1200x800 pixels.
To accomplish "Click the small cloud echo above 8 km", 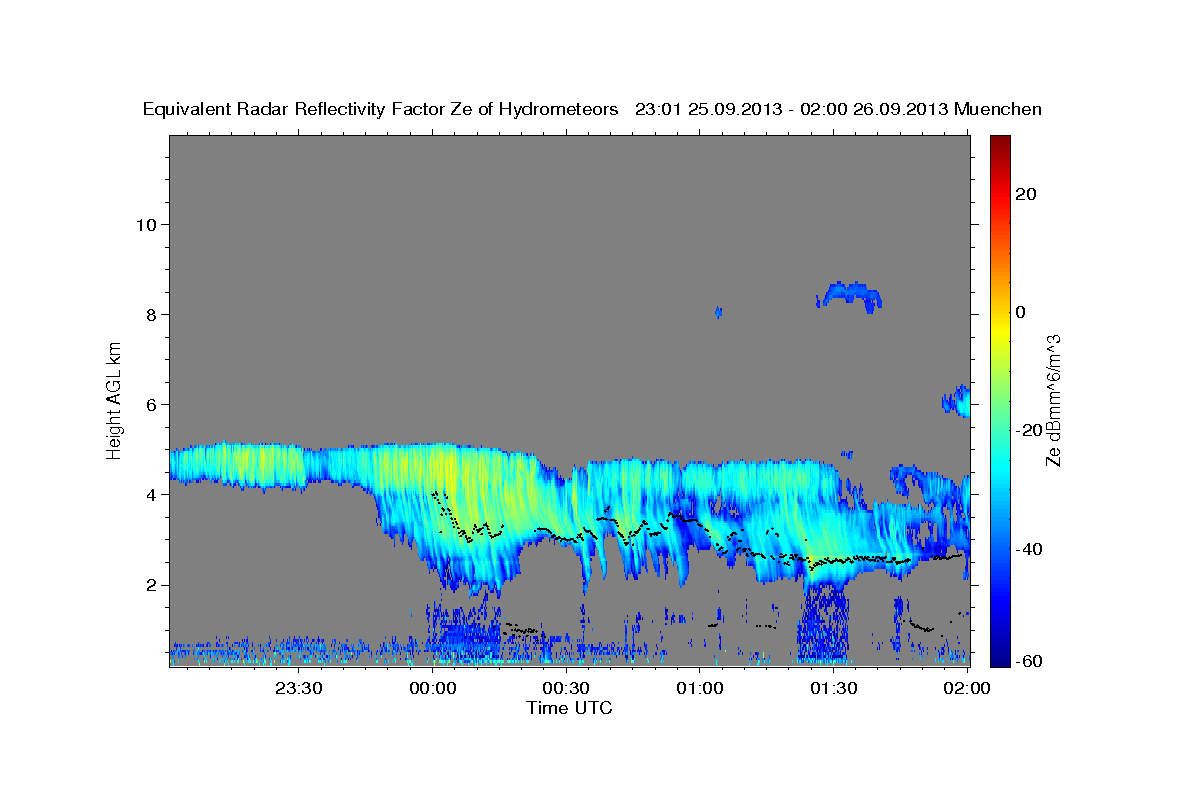I will pos(849,295).
